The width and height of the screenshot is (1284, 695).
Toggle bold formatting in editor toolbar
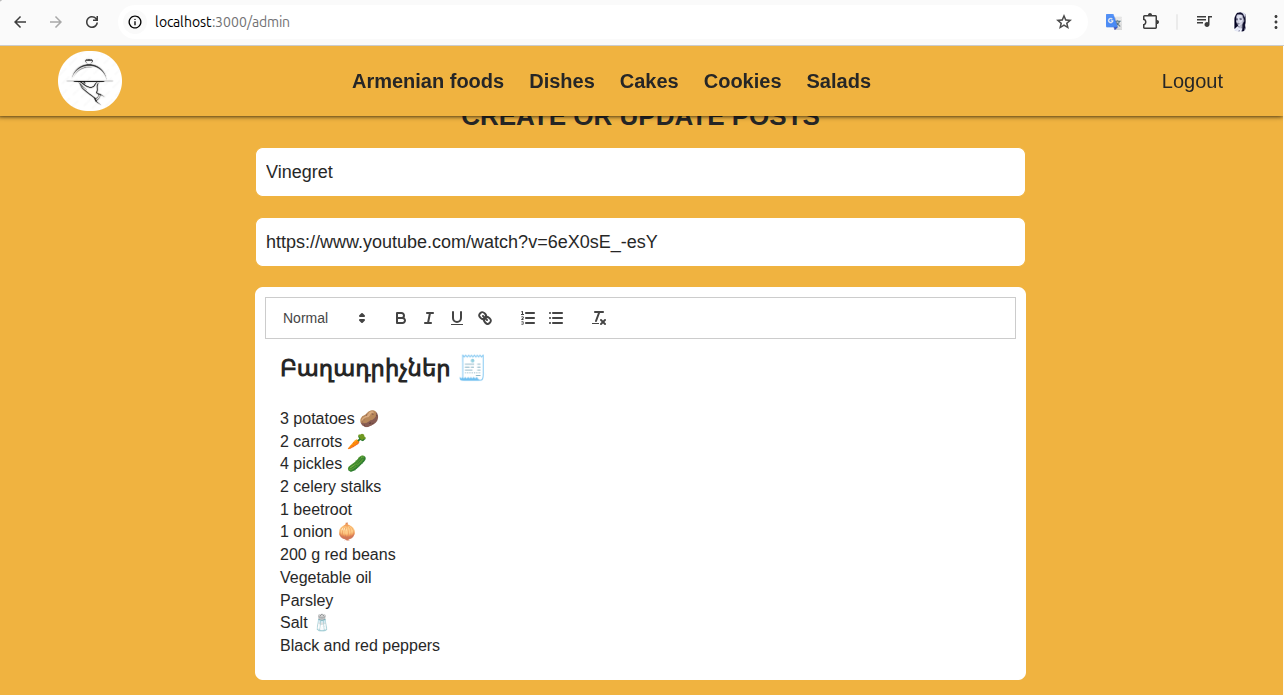[400, 318]
